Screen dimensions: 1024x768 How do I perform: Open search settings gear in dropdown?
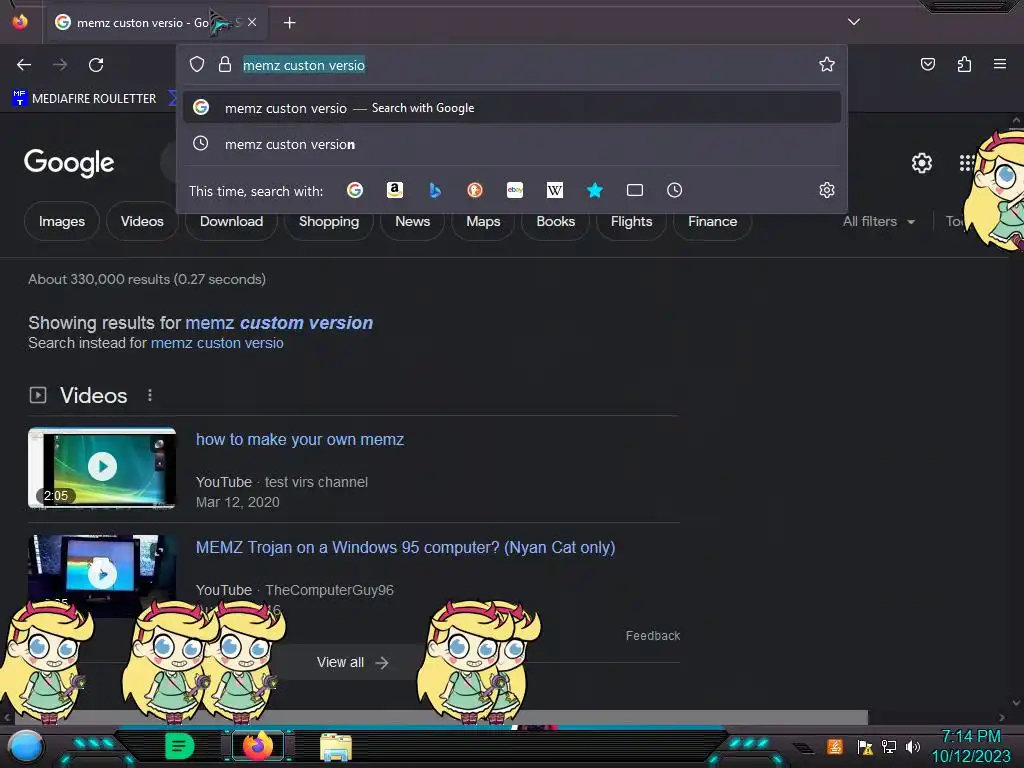[827, 190]
